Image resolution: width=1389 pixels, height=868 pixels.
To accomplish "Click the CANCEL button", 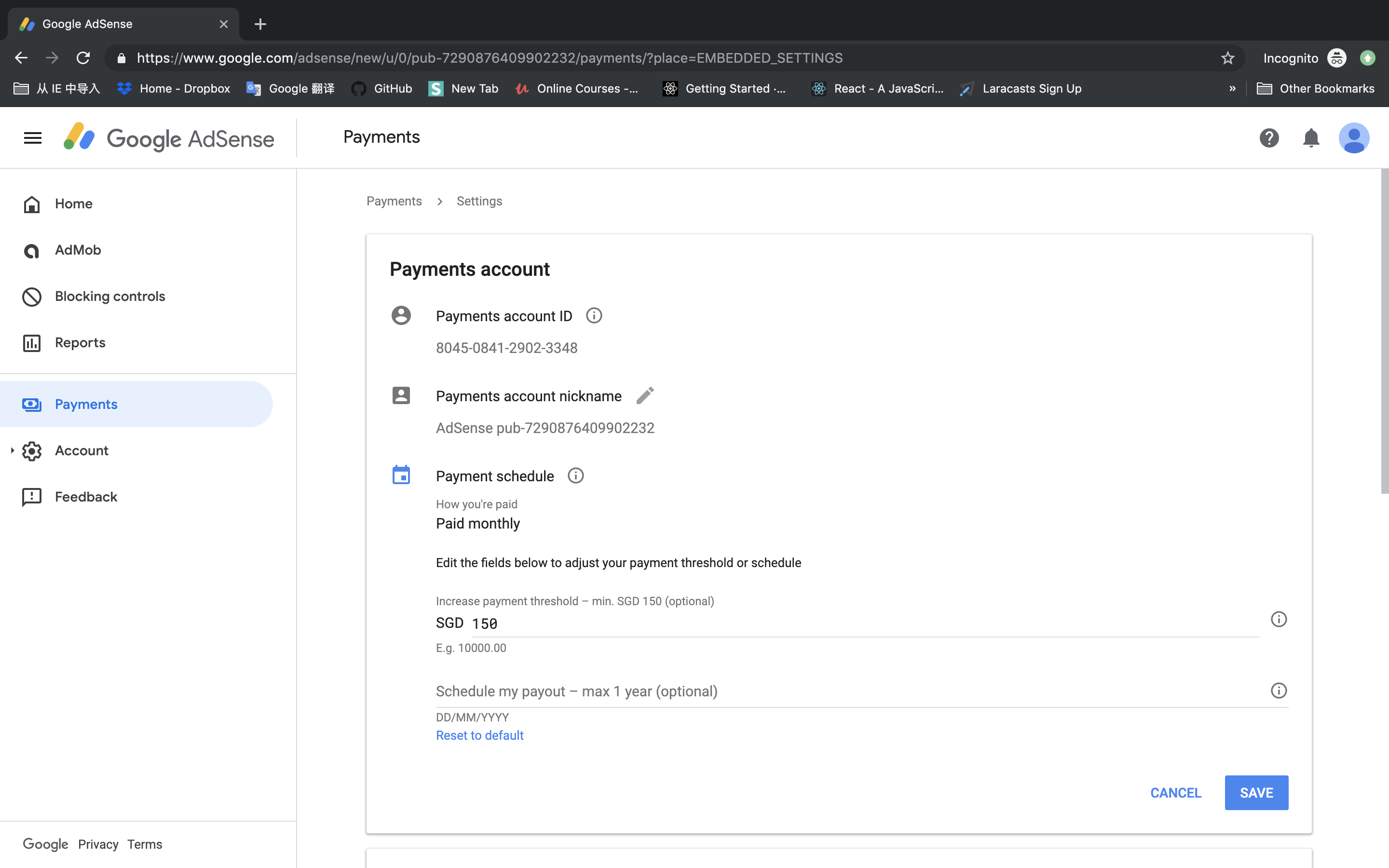I will (1175, 793).
